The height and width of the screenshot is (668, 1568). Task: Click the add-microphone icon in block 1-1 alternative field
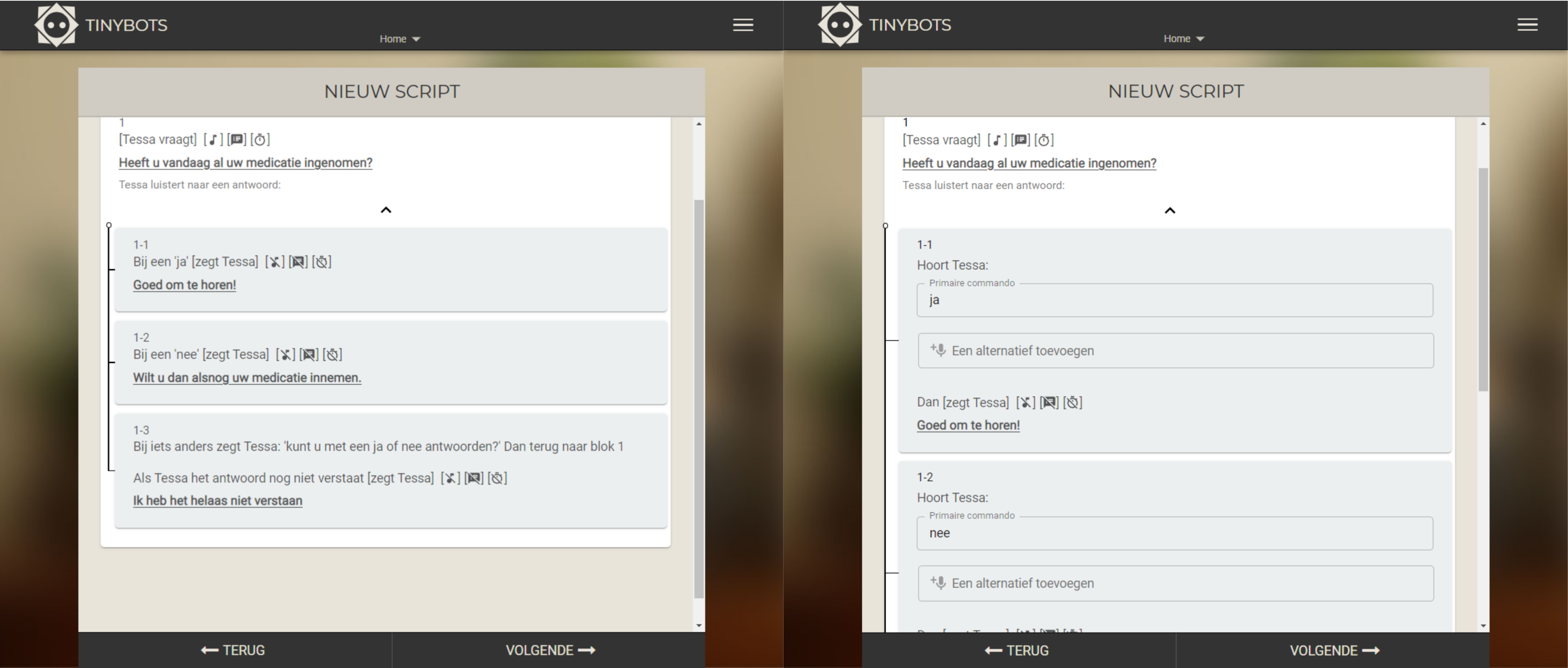tap(938, 350)
